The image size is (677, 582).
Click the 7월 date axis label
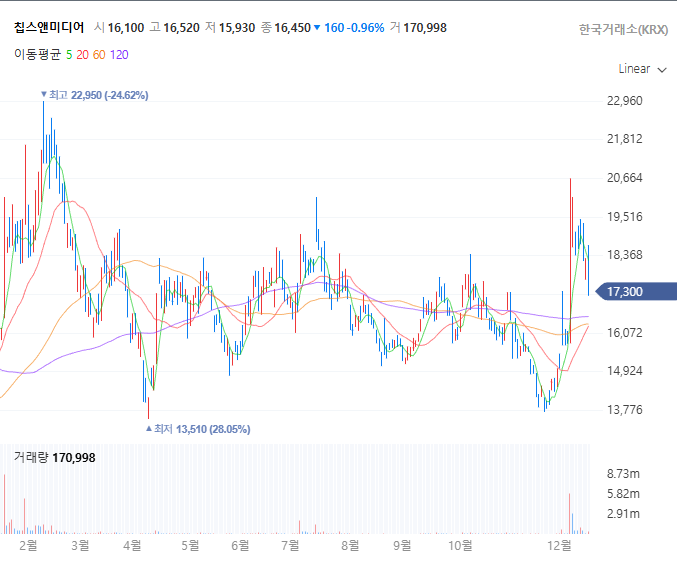[290, 545]
